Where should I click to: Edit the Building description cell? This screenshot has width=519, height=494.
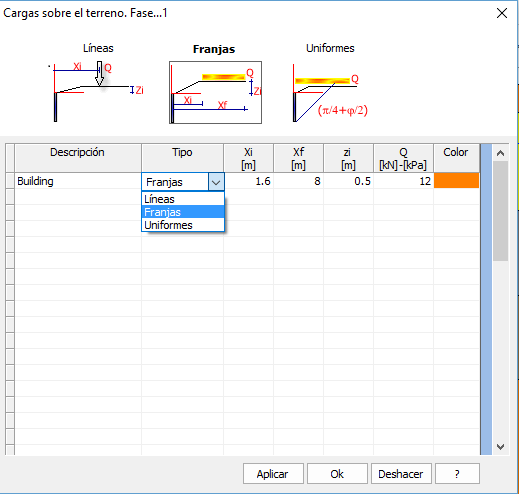[x=78, y=181]
